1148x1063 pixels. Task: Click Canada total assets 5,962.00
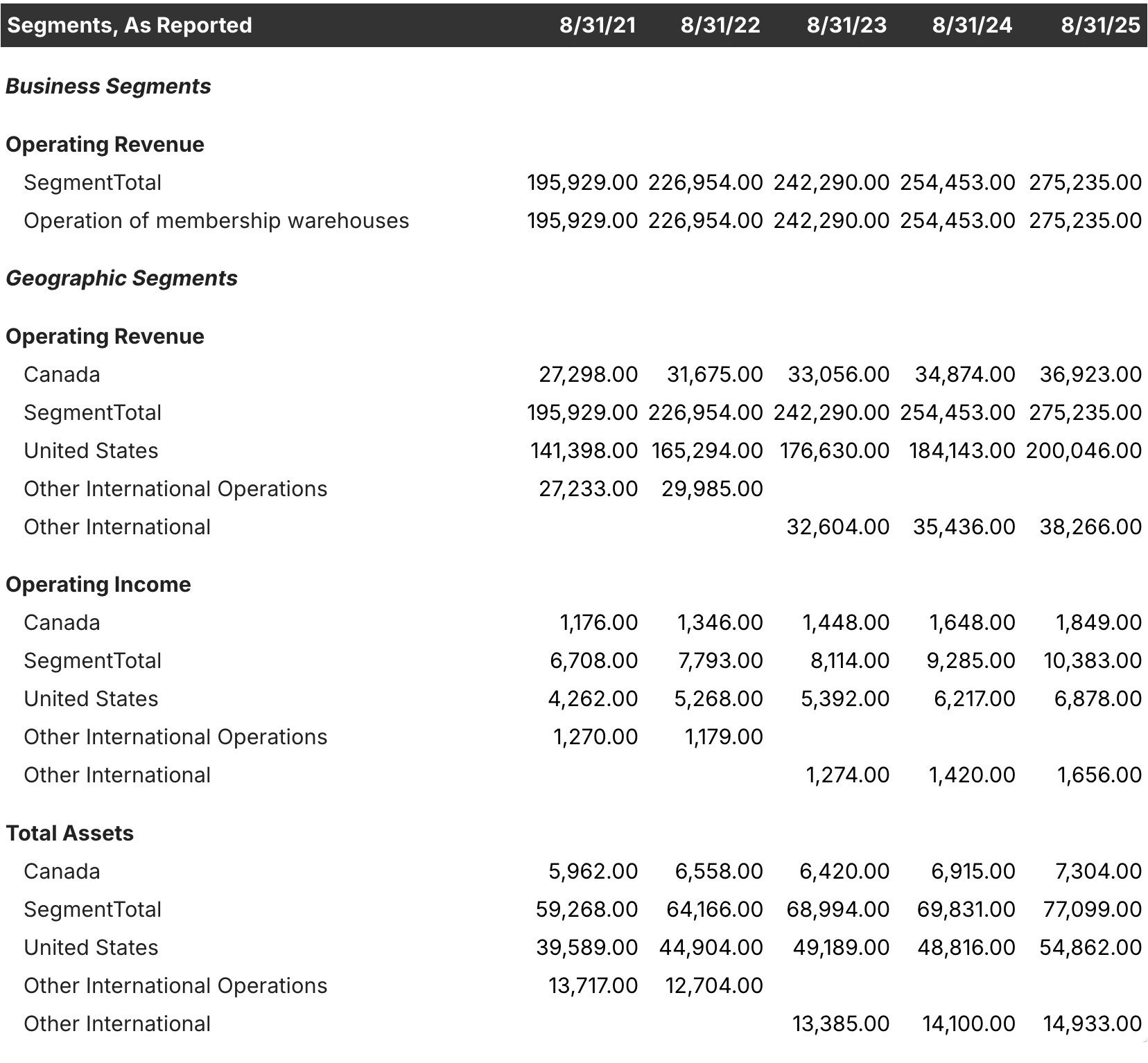point(593,872)
